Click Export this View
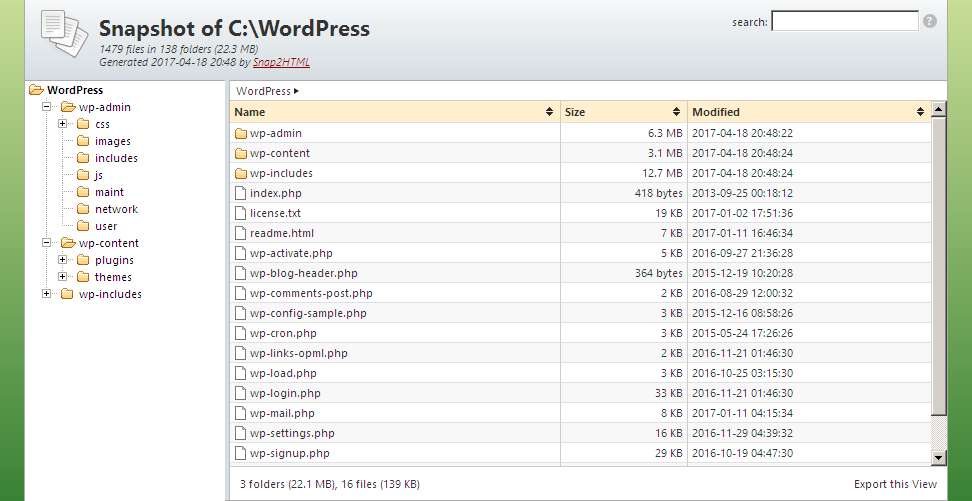This screenshot has height=501, width=972. click(x=895, y=484)
